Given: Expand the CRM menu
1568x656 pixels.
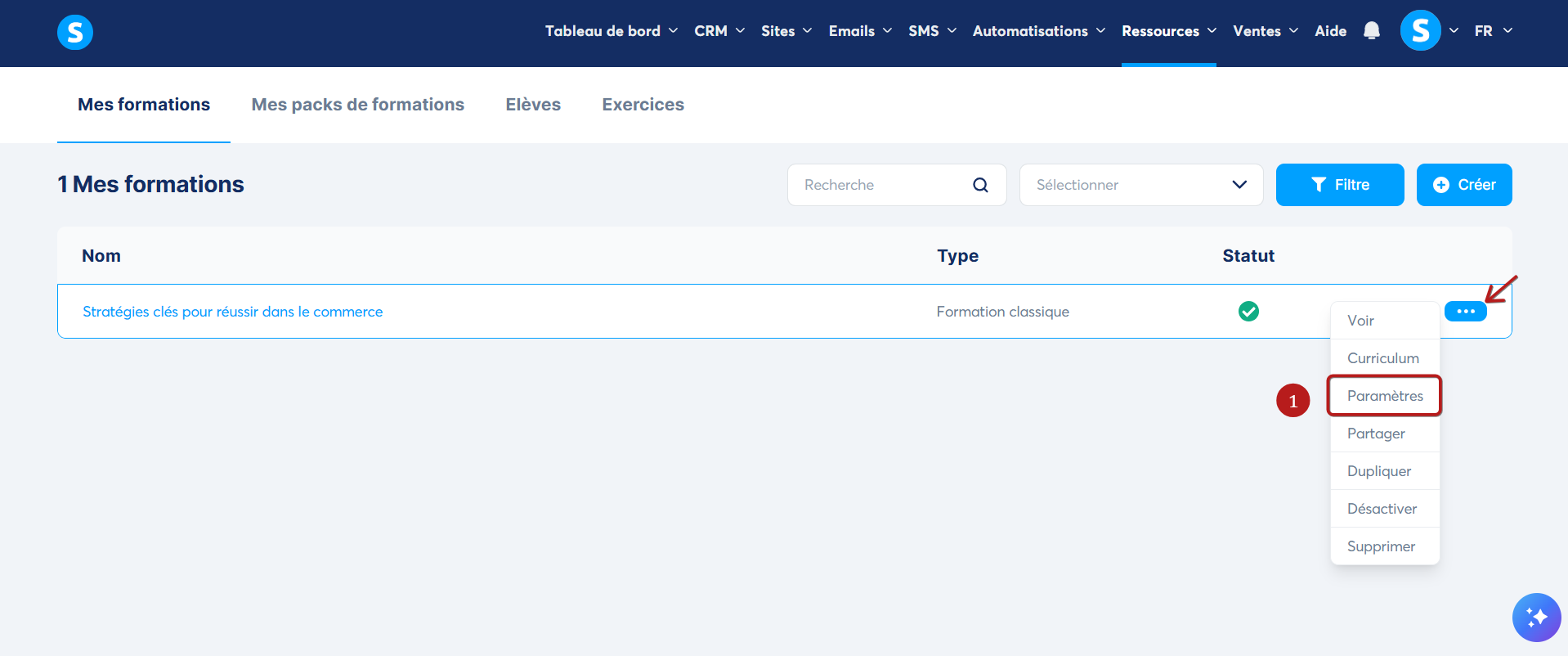Looking at the screenshot, I should tap(719, 31).
